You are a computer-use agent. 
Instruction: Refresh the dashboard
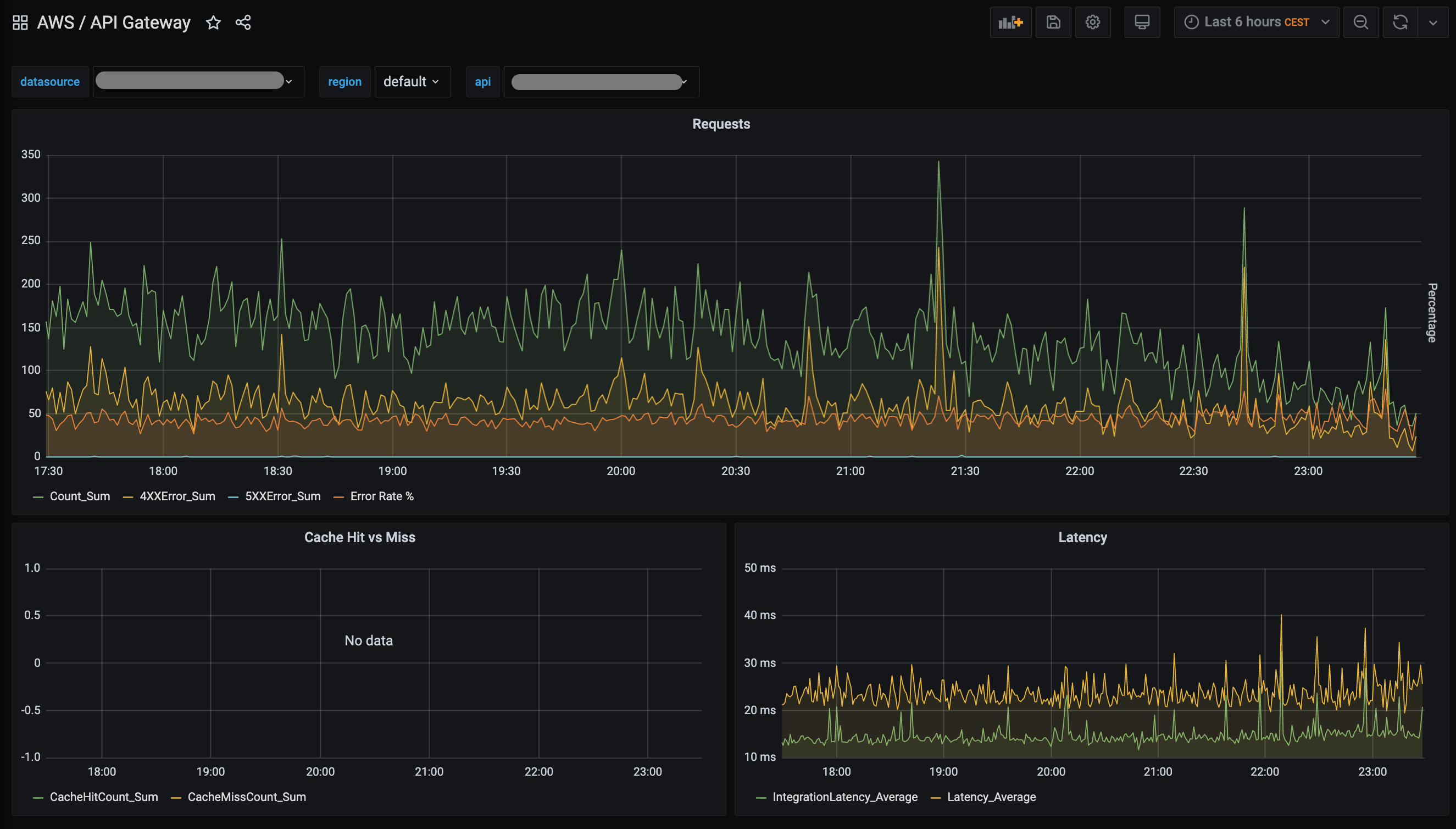click(x=1399, y=22)
